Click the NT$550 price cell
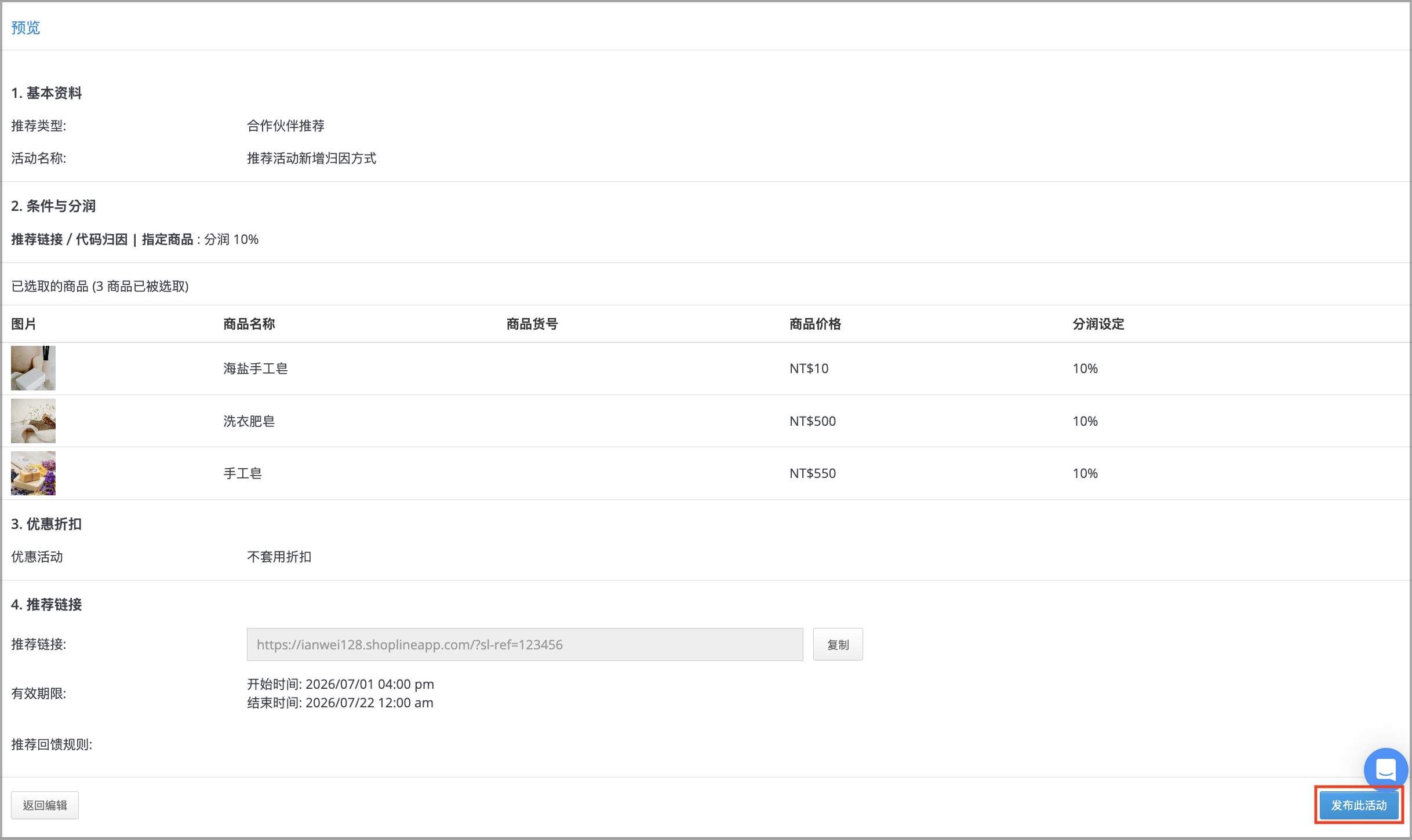The image size is (1412, 840). [813, 473]
